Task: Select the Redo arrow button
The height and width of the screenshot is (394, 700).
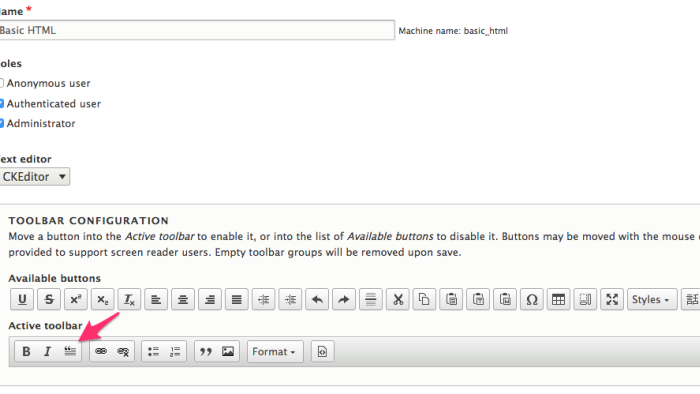Action: (344, 299)
